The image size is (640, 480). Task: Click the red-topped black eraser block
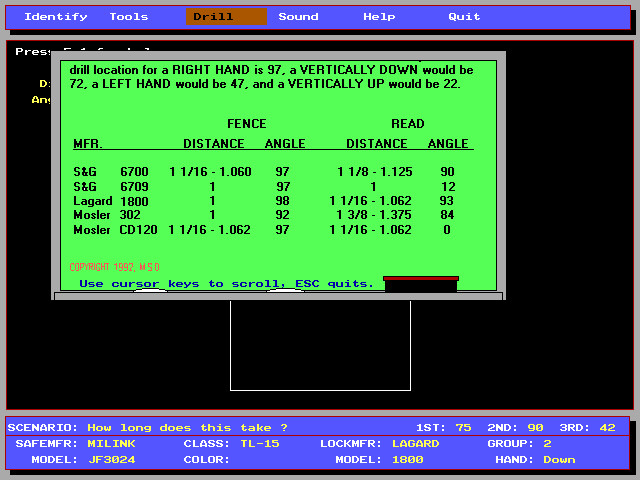click(x=421, y=284)
